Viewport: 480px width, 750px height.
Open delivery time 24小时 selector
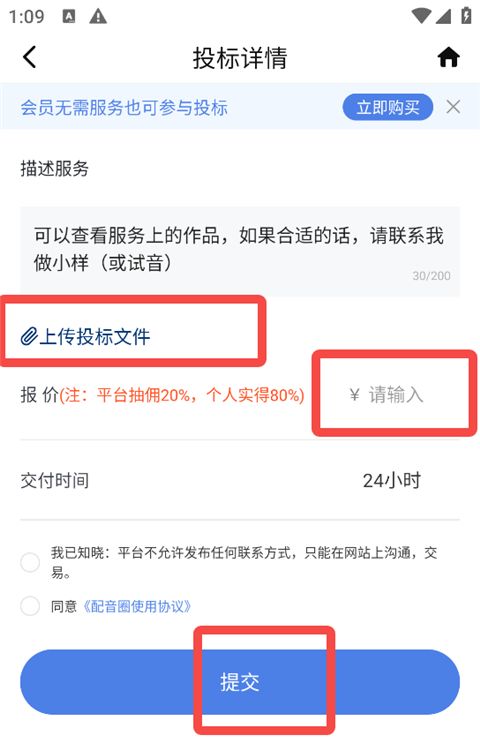[x=392, y=481]
